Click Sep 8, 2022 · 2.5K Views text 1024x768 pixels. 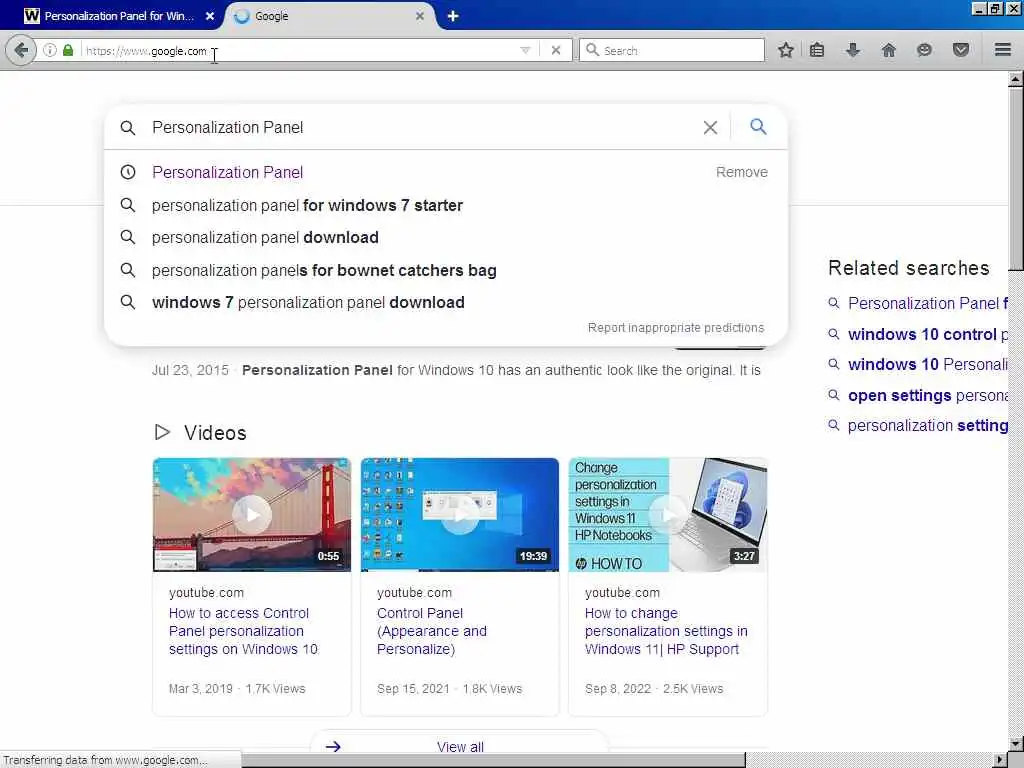pos(654,688)
